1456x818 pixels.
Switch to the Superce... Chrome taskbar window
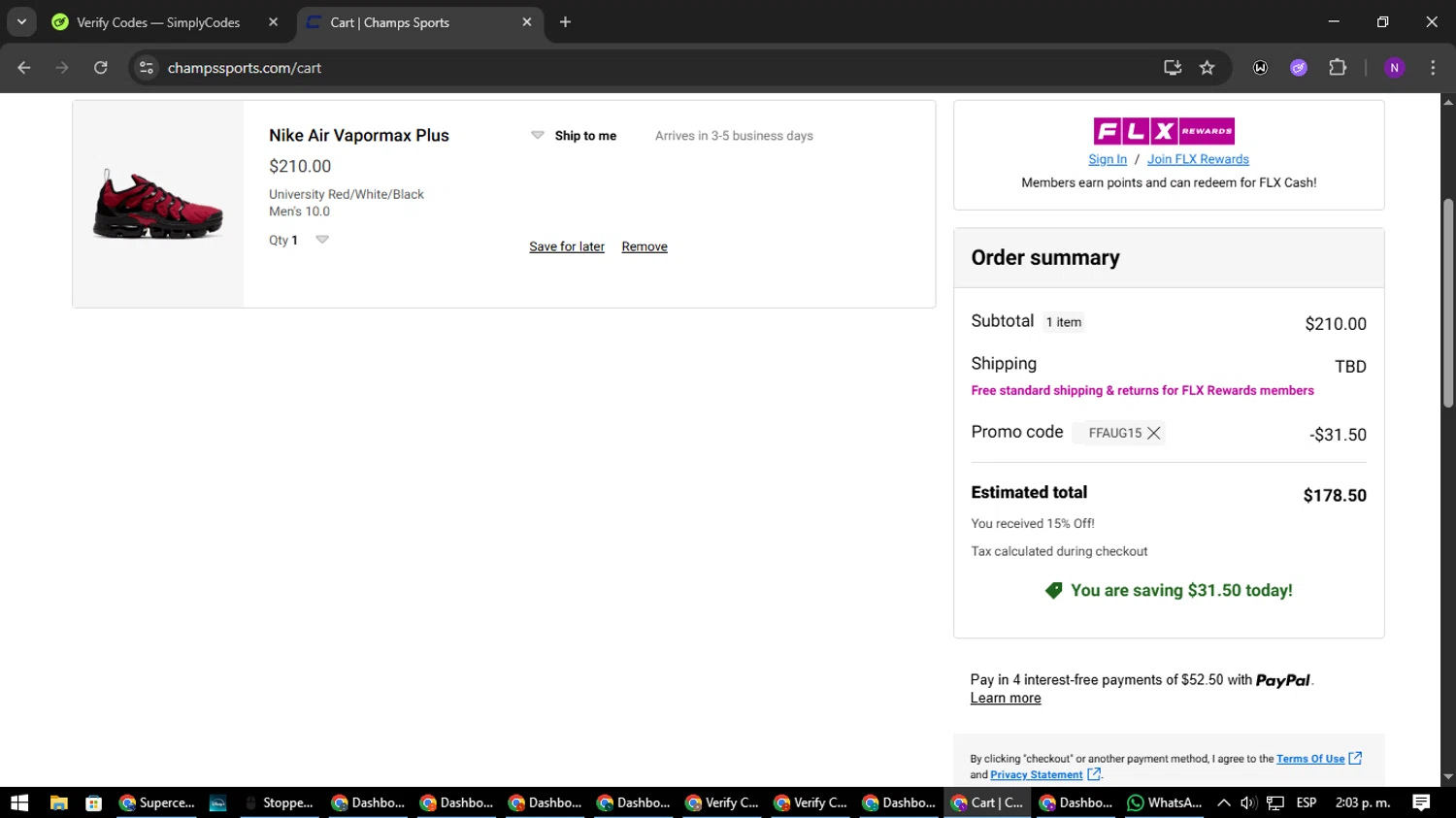[157, 802]
